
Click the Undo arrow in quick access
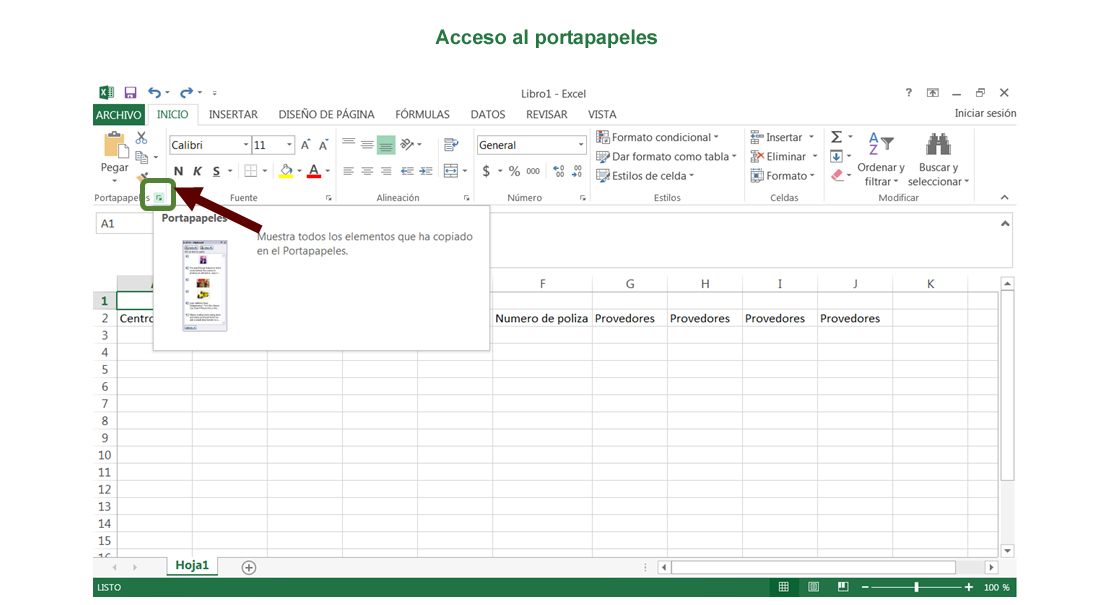pos(154,92)
